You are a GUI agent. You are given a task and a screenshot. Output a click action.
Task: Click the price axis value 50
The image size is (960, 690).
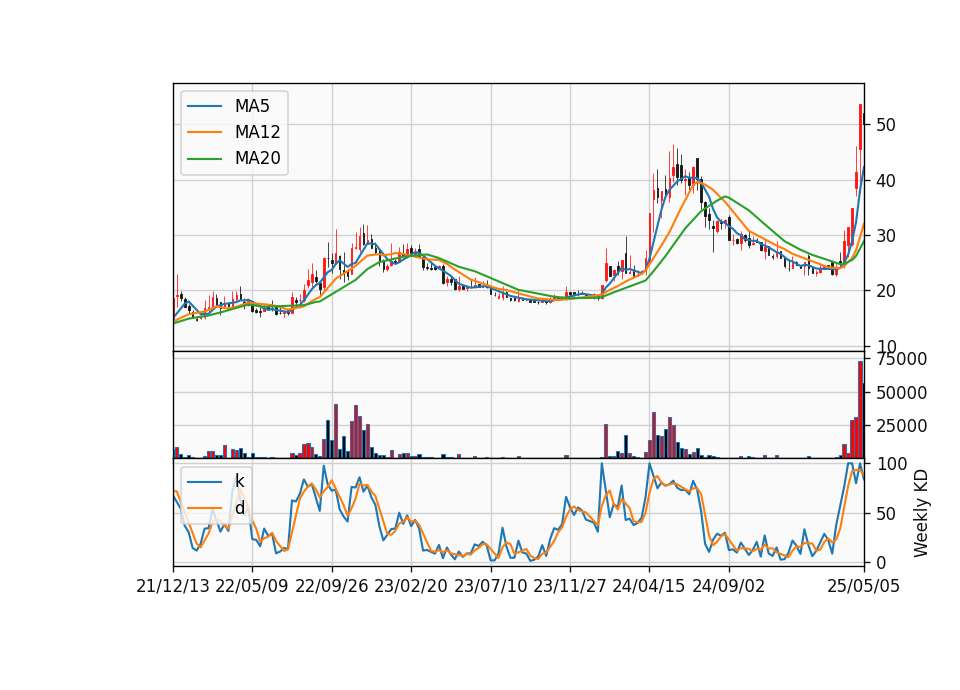(x=886, y=125)
